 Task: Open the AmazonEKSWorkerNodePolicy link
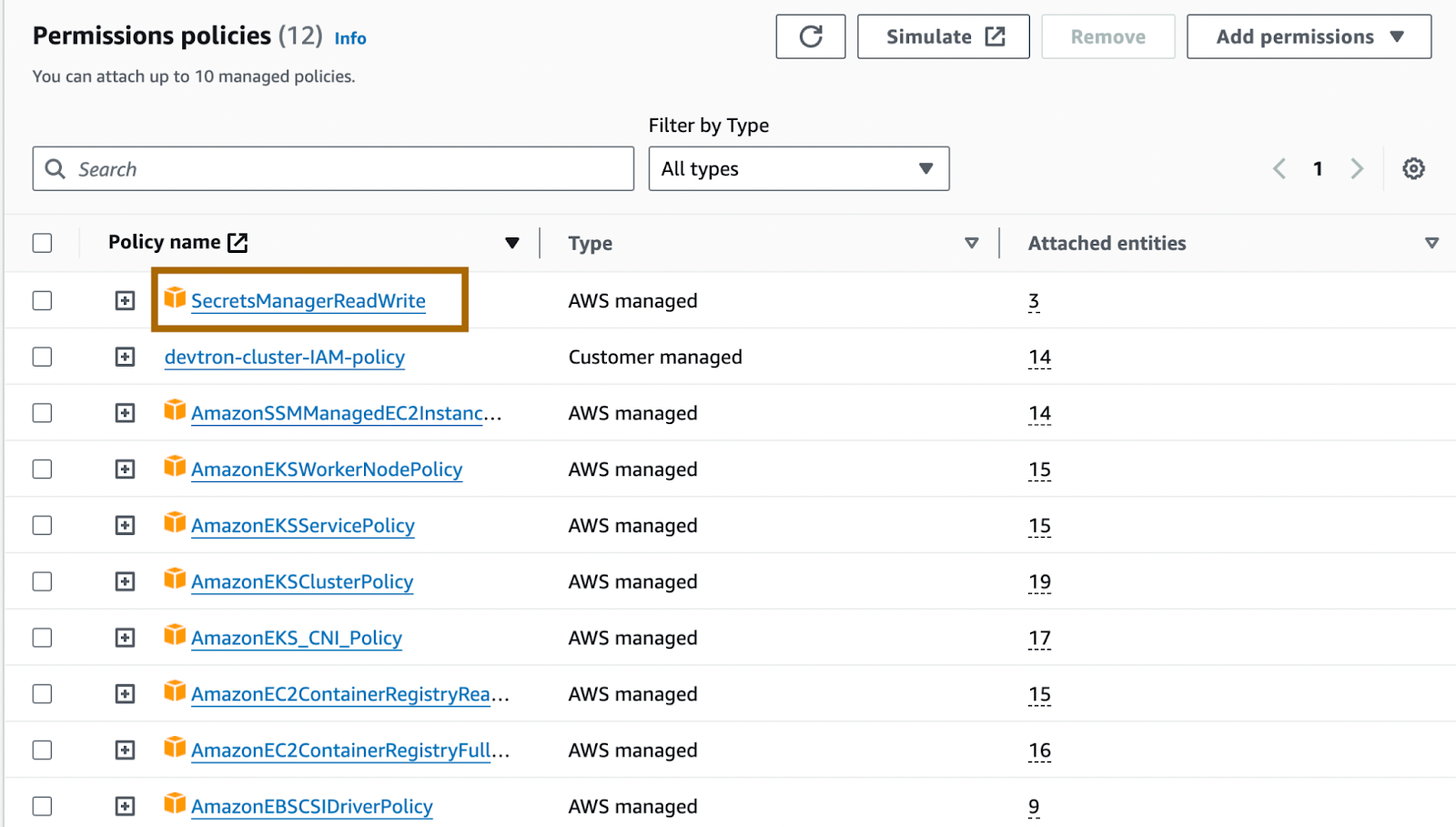tap(327, 469)
